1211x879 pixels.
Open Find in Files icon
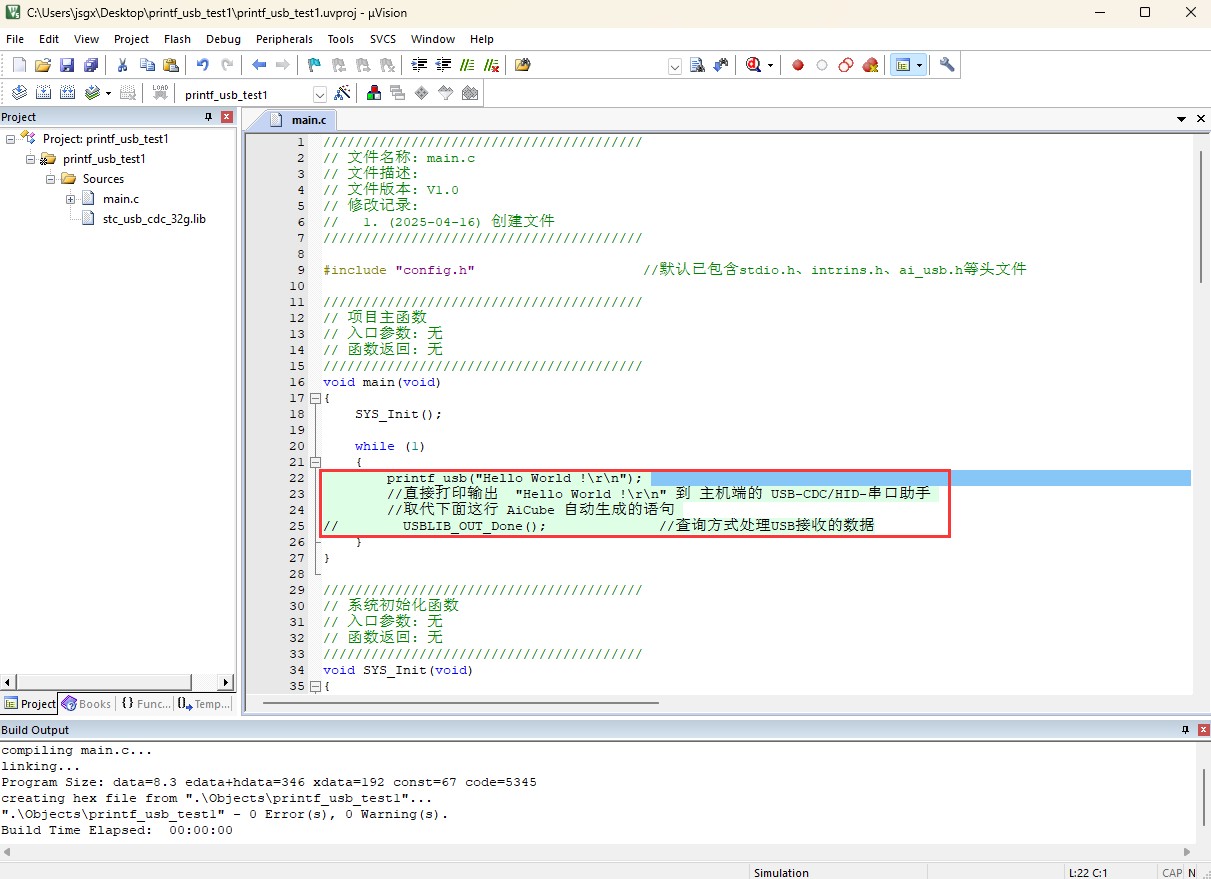[523, 65]
